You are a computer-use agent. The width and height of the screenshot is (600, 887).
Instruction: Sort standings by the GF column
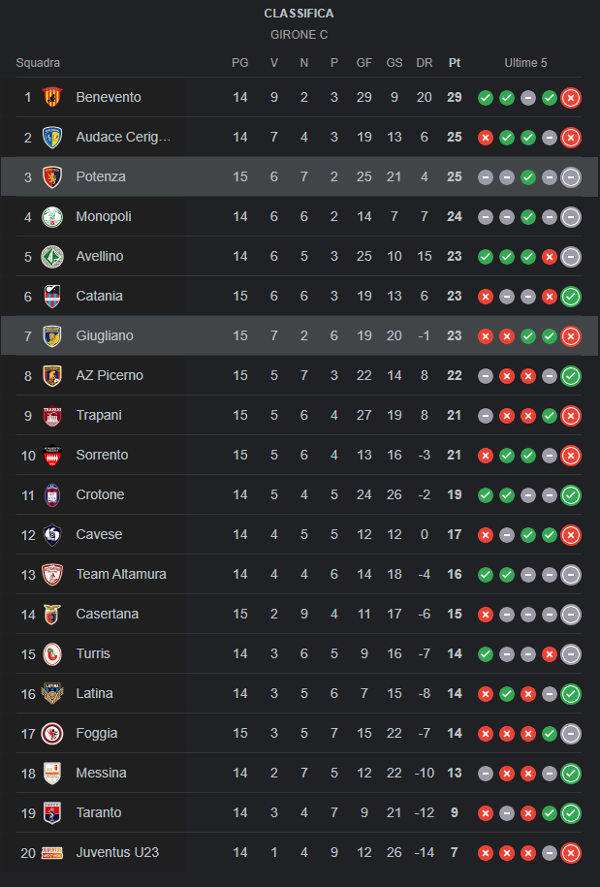(364, 63)
